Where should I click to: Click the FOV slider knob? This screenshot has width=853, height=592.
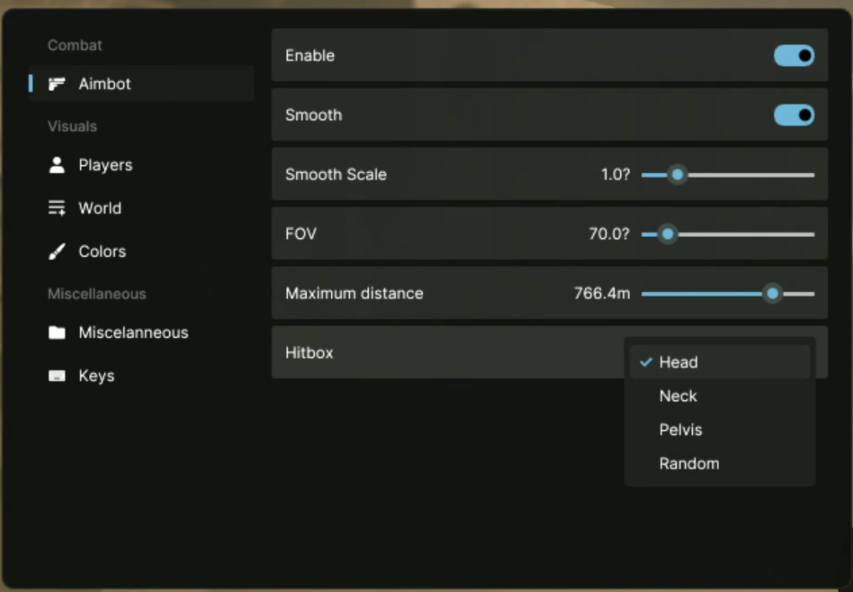668,235
